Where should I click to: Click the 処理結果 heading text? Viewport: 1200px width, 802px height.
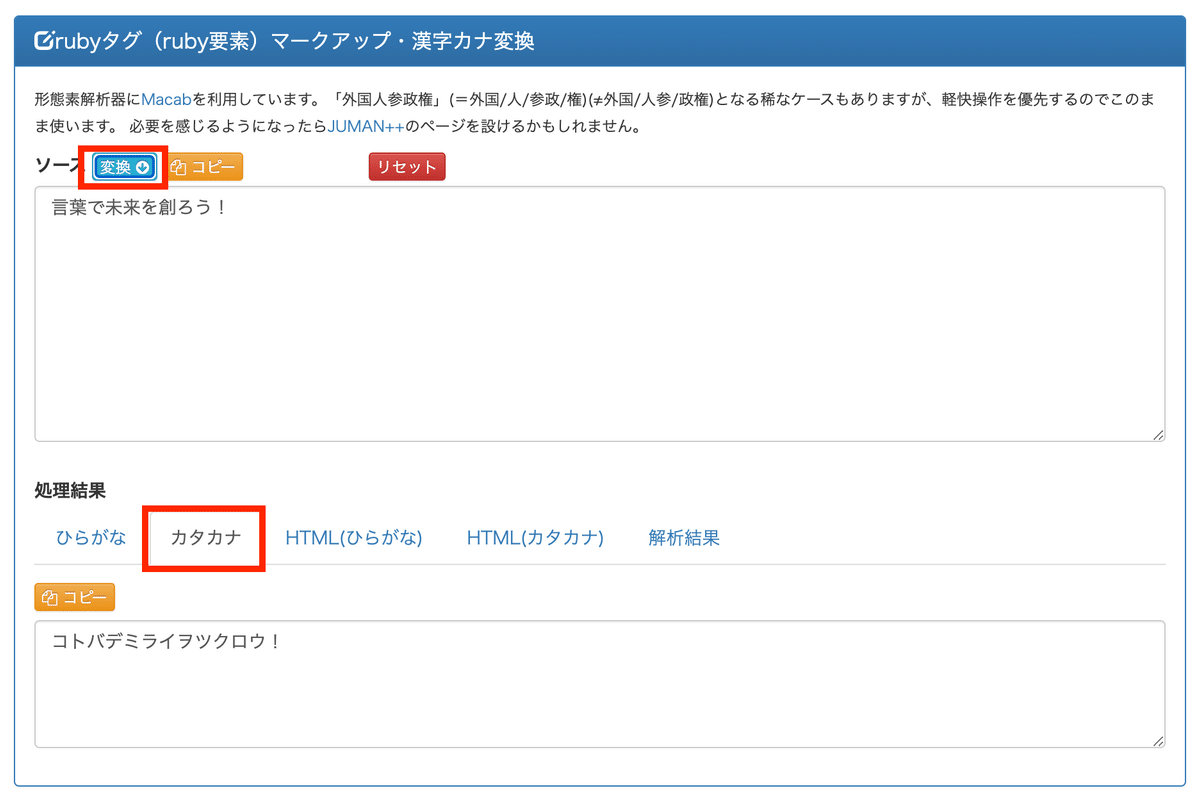[70, 490]
